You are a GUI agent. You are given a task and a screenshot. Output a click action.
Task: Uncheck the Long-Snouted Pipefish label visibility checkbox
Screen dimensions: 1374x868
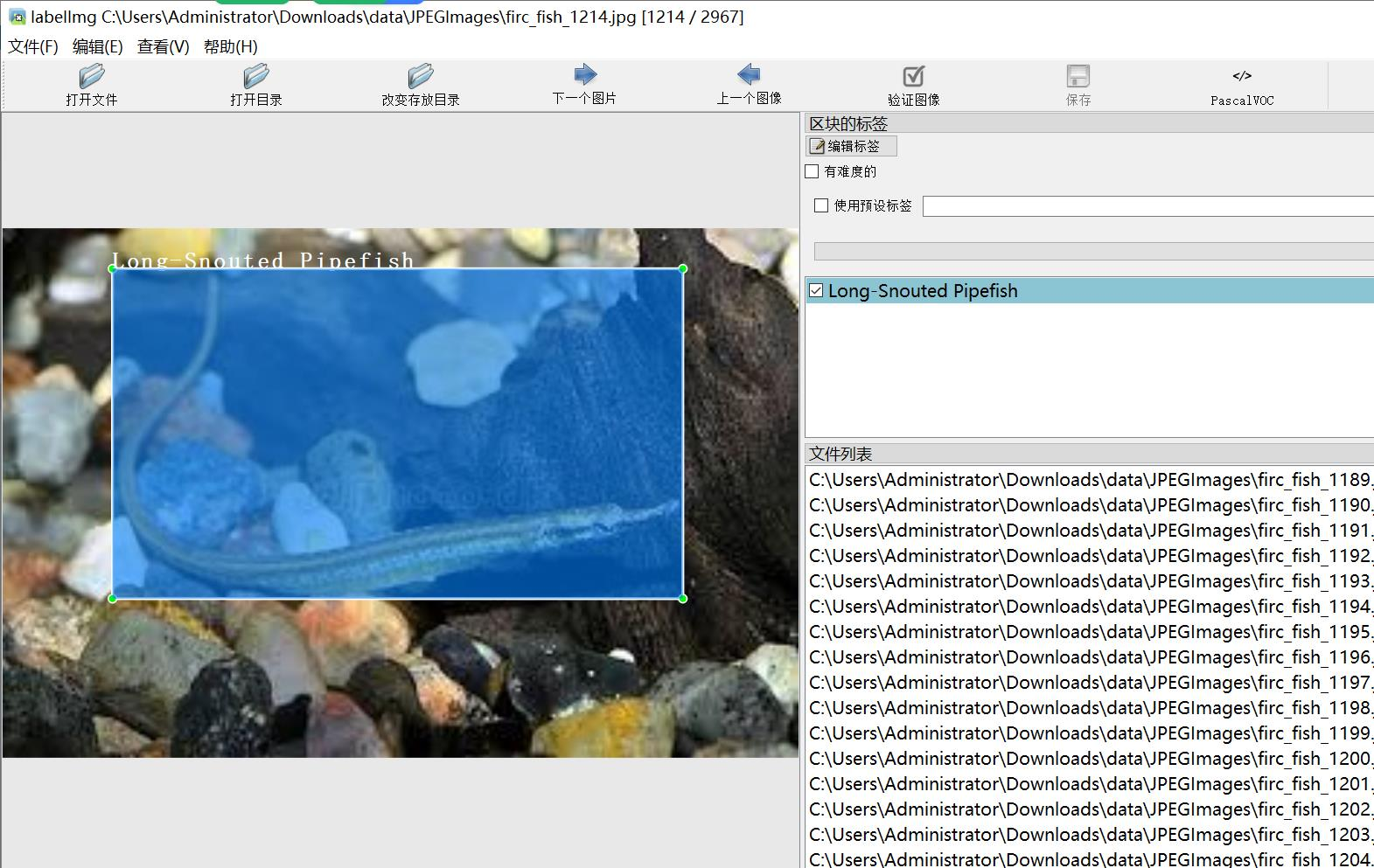point(816,290)
